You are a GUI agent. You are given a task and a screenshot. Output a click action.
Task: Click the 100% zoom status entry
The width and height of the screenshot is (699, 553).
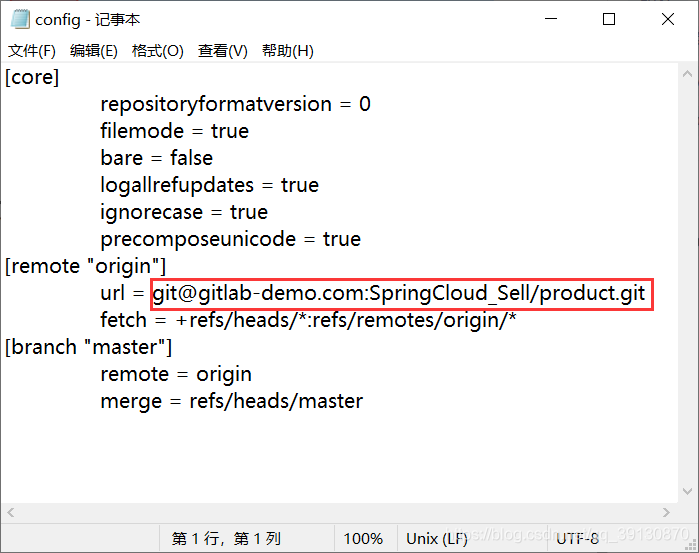[363, 539]
